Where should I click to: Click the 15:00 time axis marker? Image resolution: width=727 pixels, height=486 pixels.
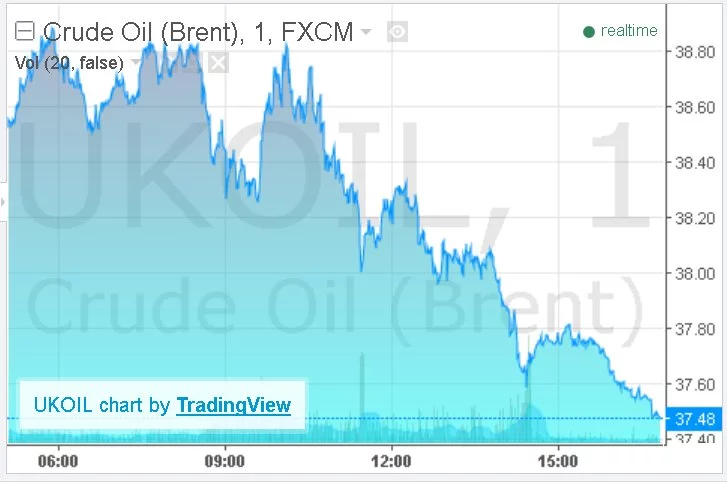coord(558,461)
